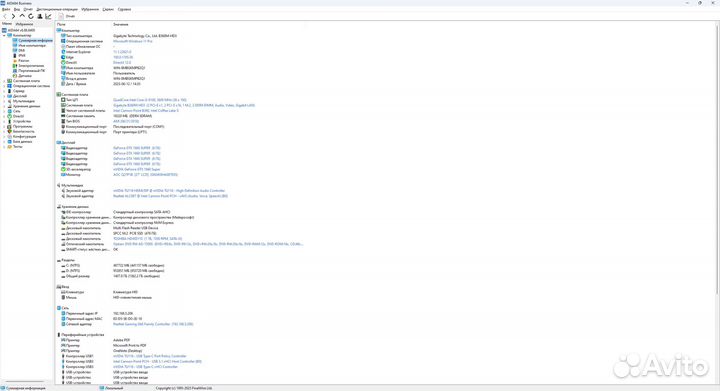This screenshot has height=391, width=720.
Task: Open the Электропитание tree icon
Action: (x=15, y=66)
